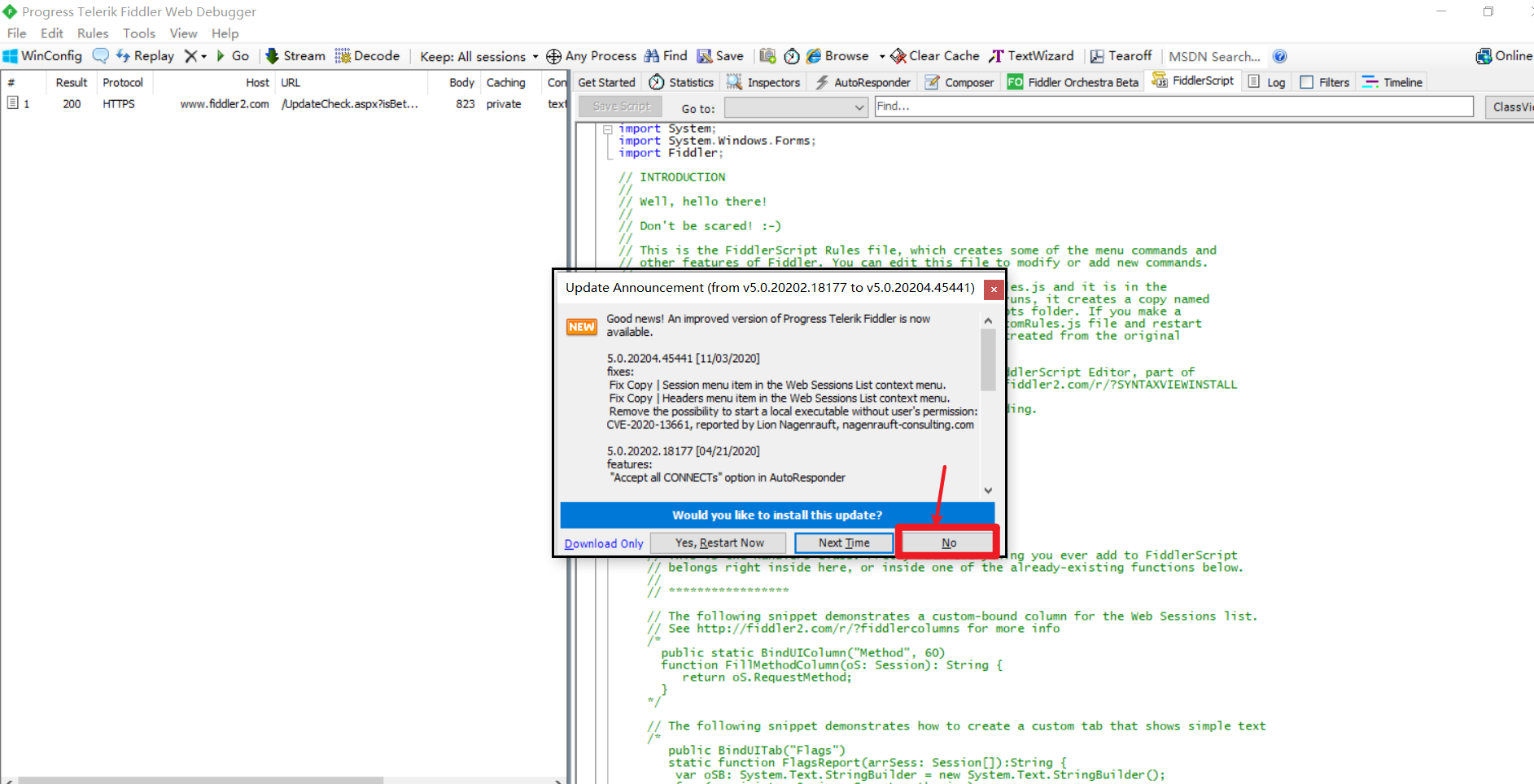Click the Save sessions toolbar icon

(x=720, y=56)
